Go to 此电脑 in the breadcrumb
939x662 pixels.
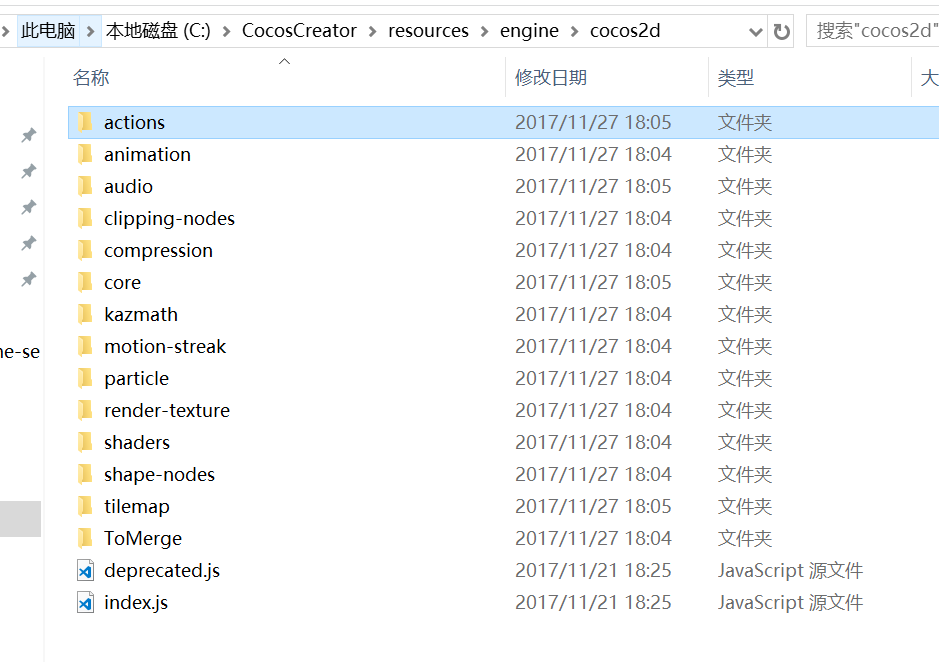[48, 31]
